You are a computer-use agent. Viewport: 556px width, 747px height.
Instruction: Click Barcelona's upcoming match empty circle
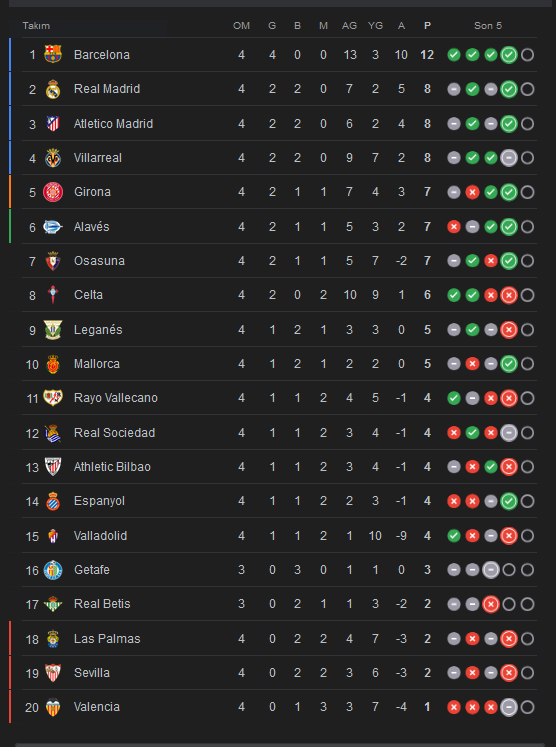(527, 55)
